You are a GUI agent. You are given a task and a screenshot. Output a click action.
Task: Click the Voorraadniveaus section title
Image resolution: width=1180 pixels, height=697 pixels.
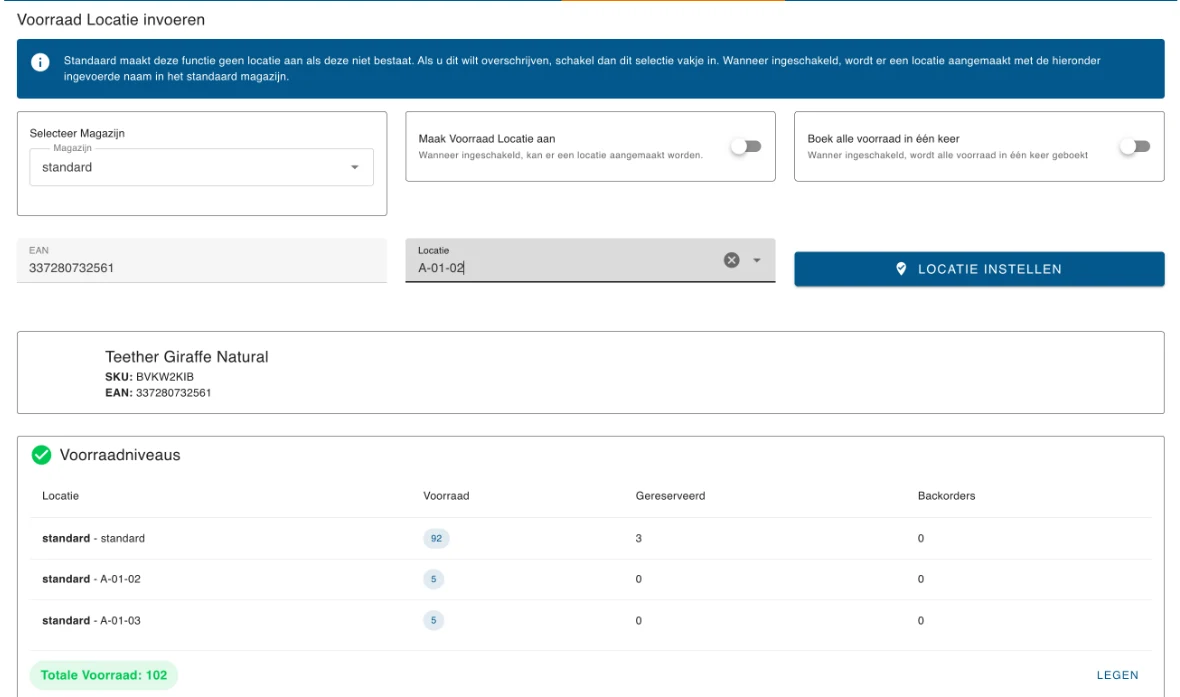coord(120,455)
